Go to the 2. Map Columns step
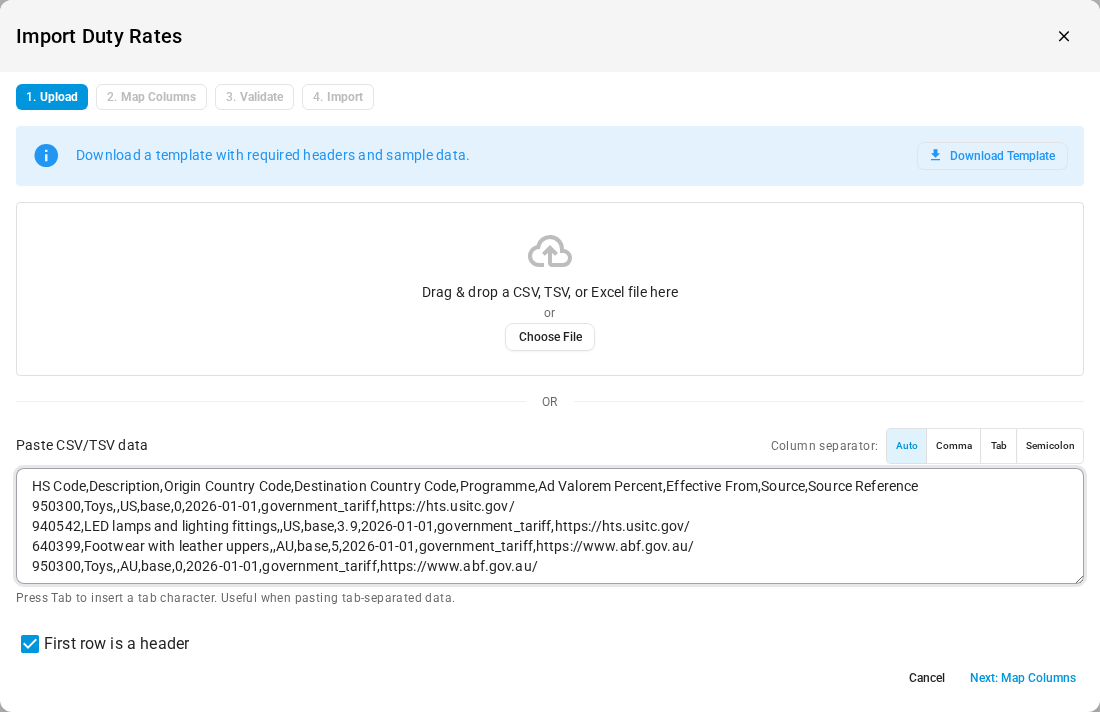This screenshot has width=1100, height=712. (x=152, y=97)
